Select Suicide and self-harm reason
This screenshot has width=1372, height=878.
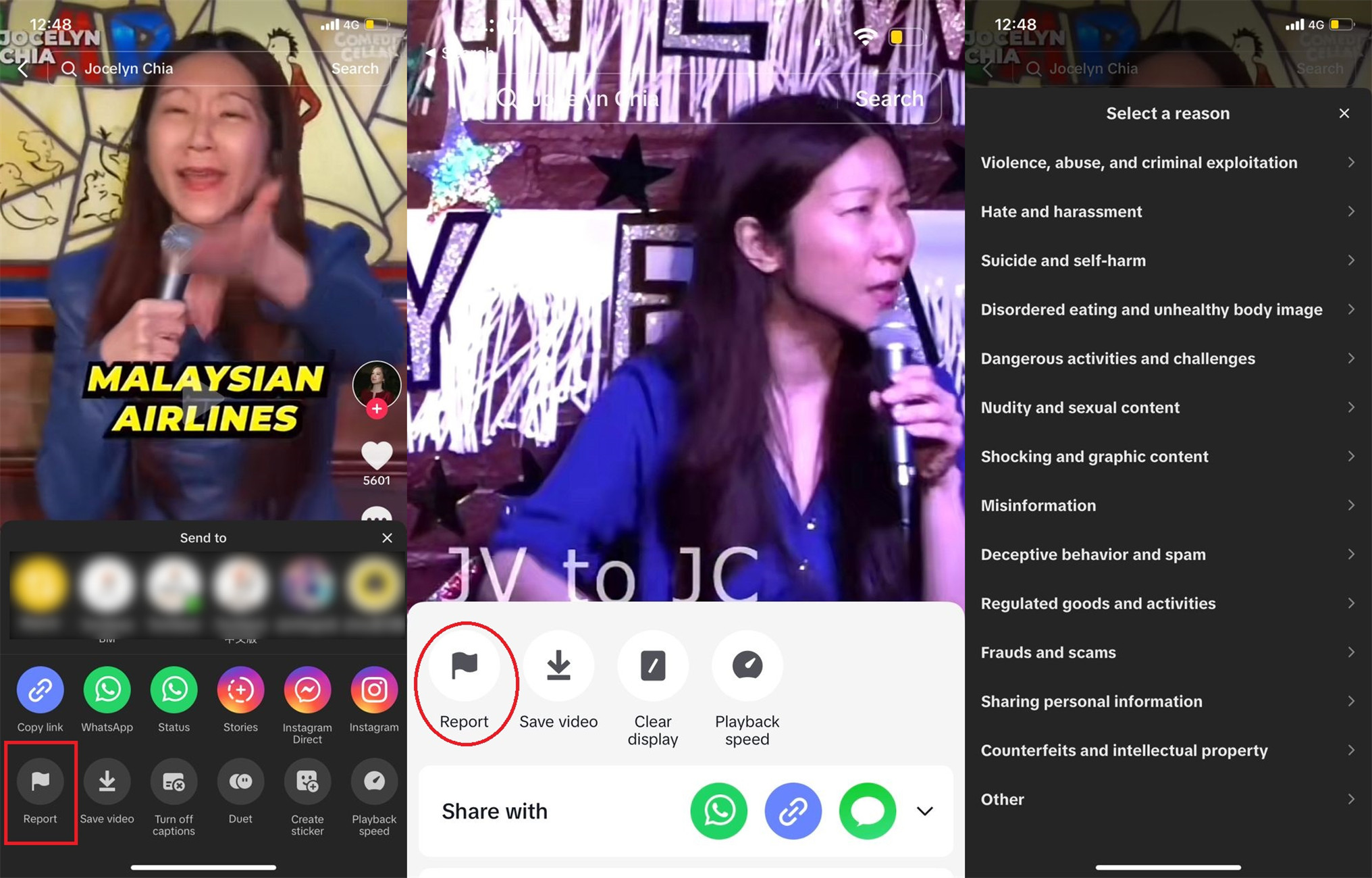pos(1168,260)
